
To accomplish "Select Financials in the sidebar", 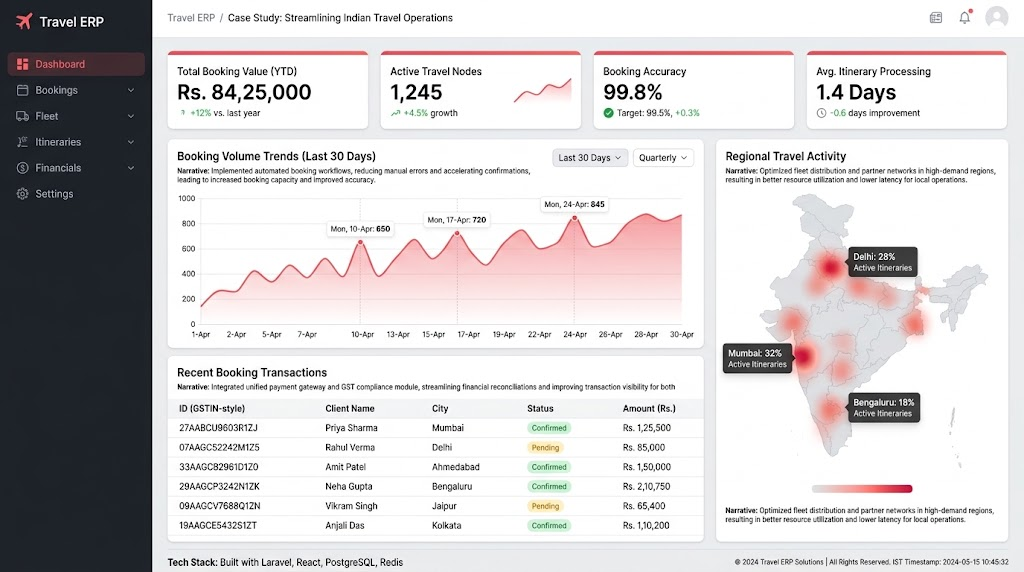I will click(x=76, y=168).
